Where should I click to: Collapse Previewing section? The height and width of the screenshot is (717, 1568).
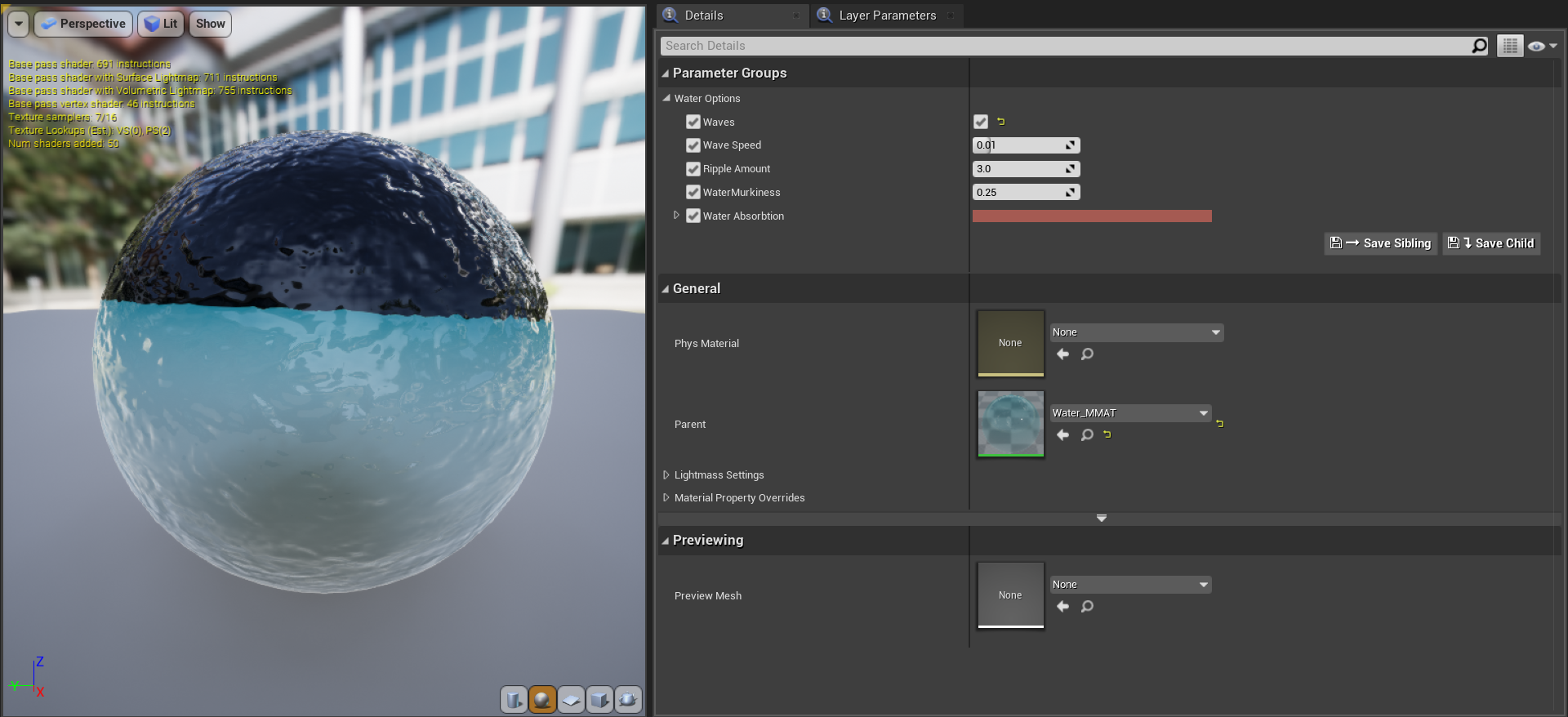click(x=665, y=541)
